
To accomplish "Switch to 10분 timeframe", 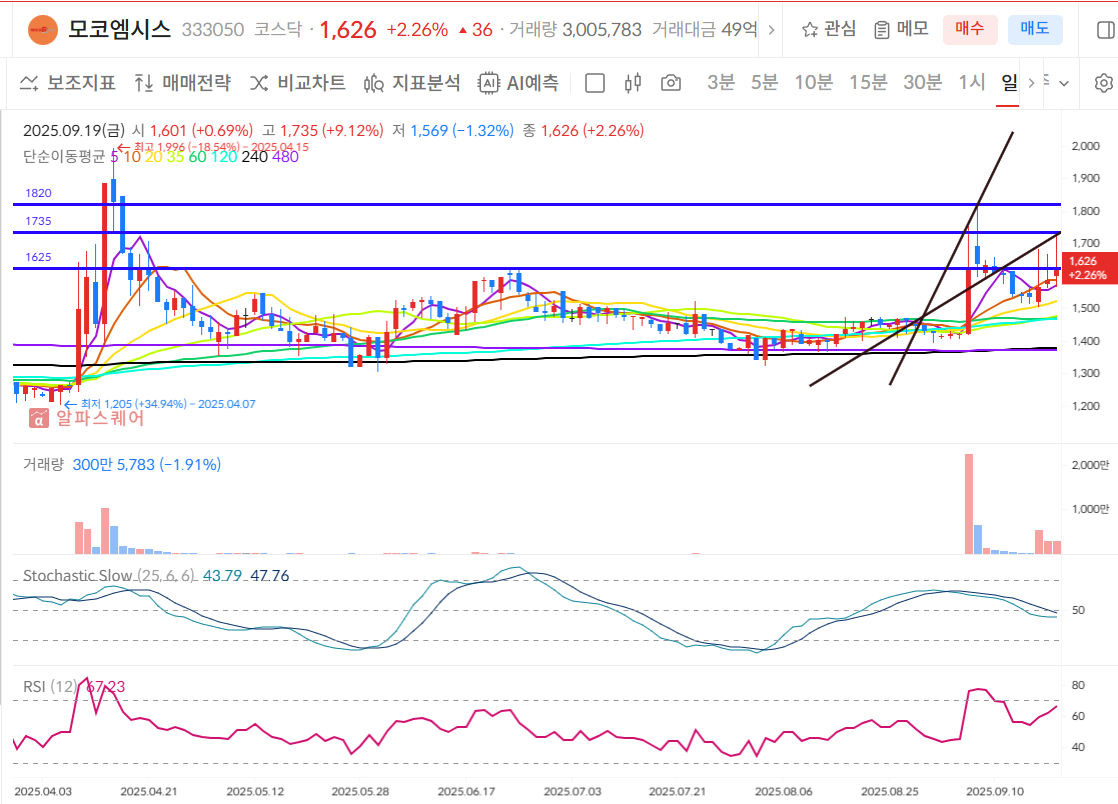I will coord(814,83).
